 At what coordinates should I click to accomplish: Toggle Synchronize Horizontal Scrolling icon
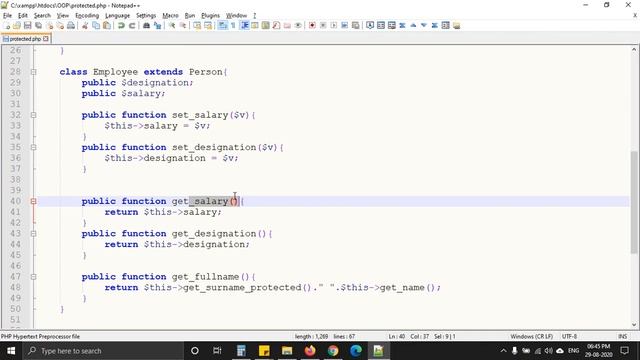[x=208, y=25]
